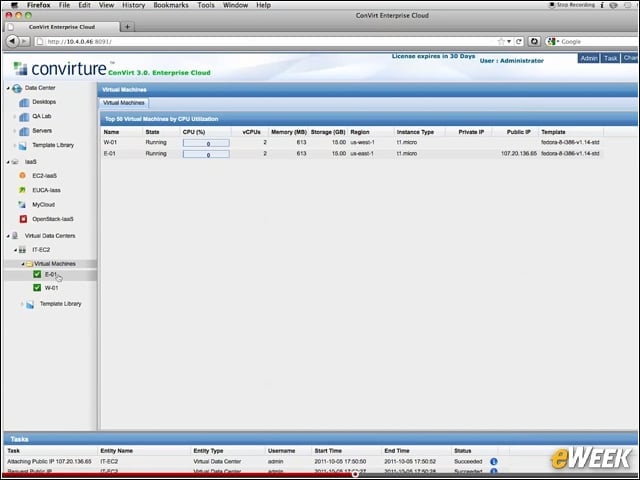This screenshot has width=640, height=480.
Task: Click the ConVirt Enterprise Cloud browser tab
Action: (62, 27)
